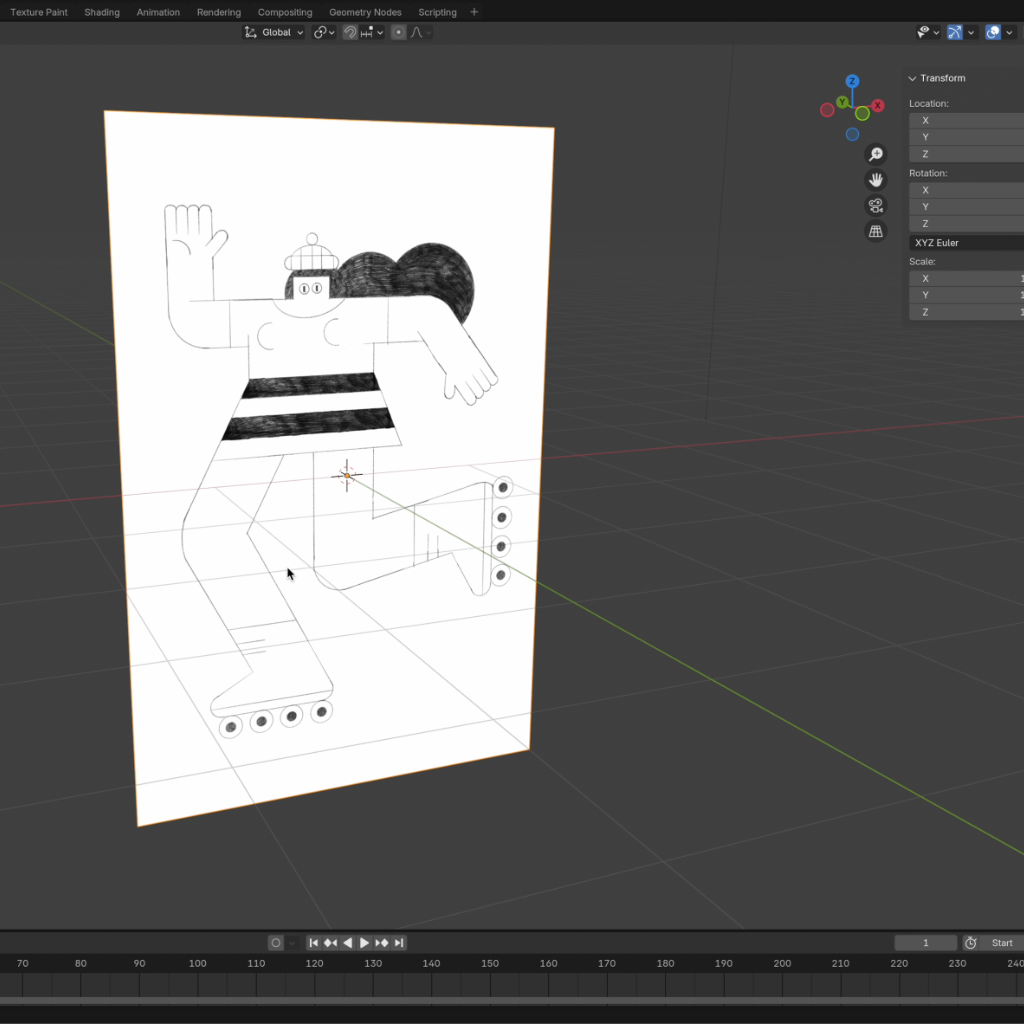Image resolution: width=1024 pixels, height=1024 pixels.
Task: Toggle auto keying record button
Action: (276, 943)
